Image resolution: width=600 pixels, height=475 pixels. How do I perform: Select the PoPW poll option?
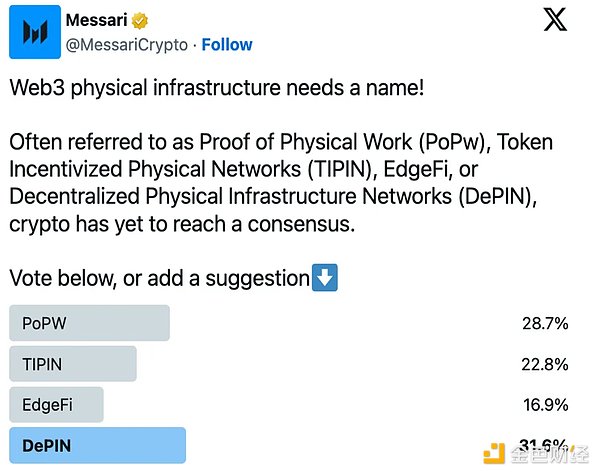click(x=89, y=323)
